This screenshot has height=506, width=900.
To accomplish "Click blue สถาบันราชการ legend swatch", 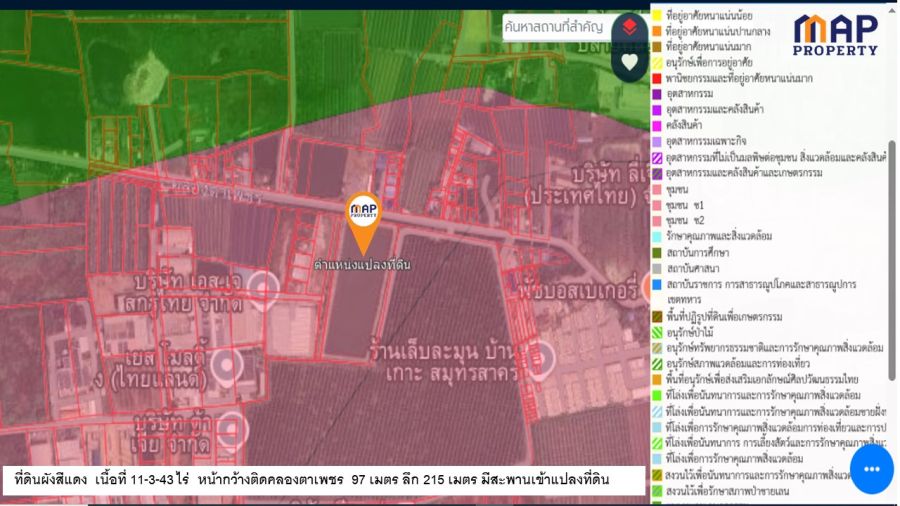I will pyautogui.click(x=657, y=284).
